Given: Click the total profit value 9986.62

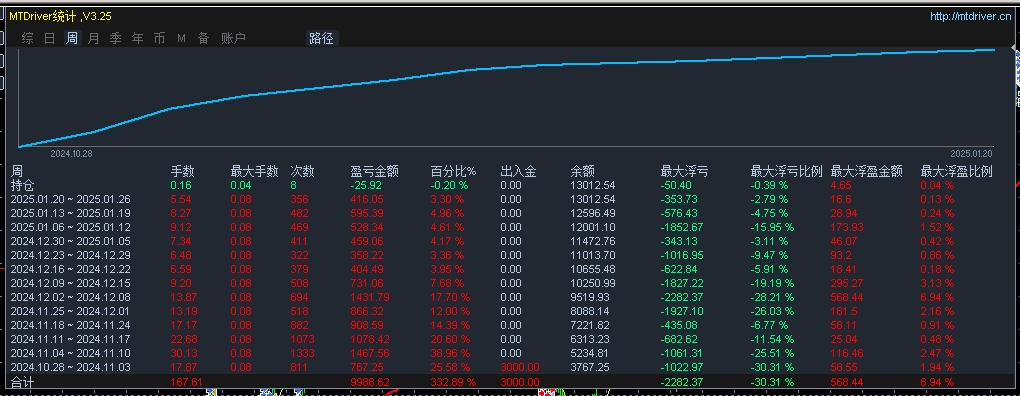Looking at the screenshot, I should (370, 382).
